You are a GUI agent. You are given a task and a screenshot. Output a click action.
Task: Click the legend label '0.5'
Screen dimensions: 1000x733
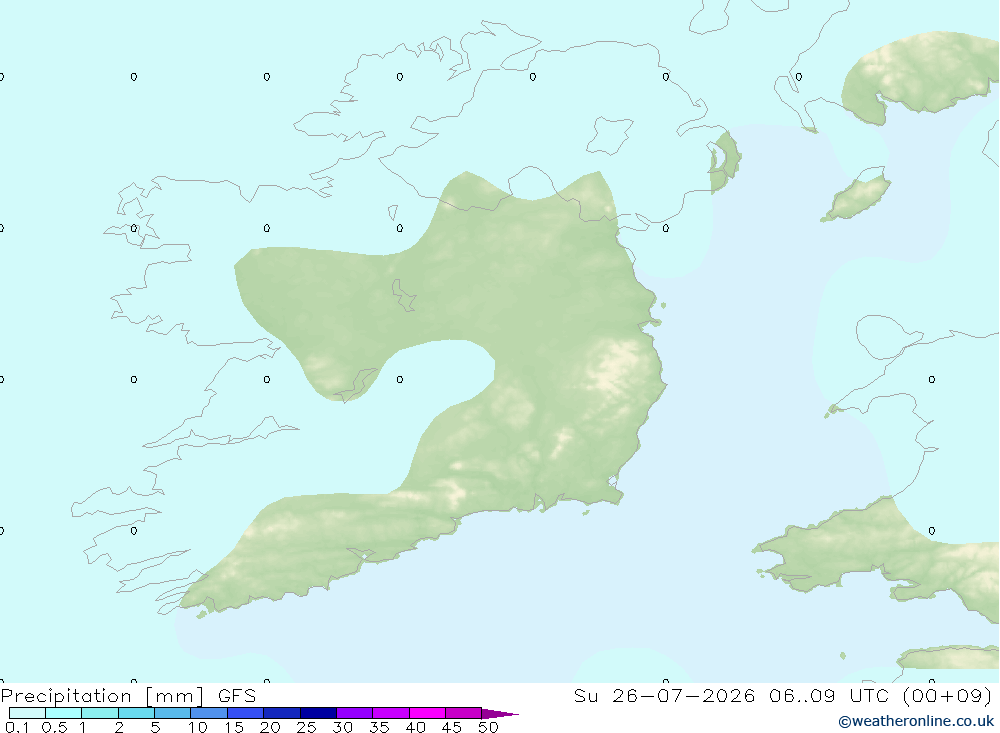click(x=54, y=727)
